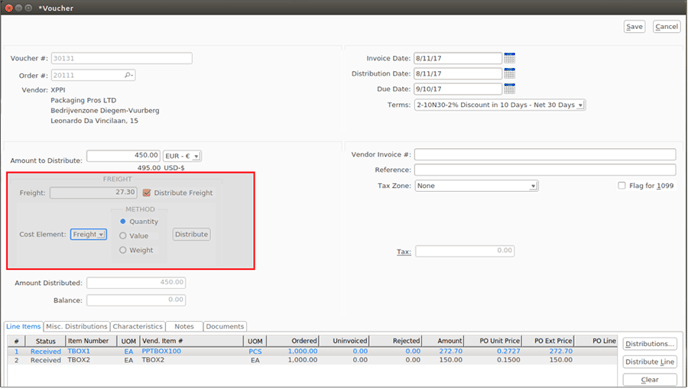Click the Save button
688x389 pixels.
pyautogui.click(x=634, y=26)
